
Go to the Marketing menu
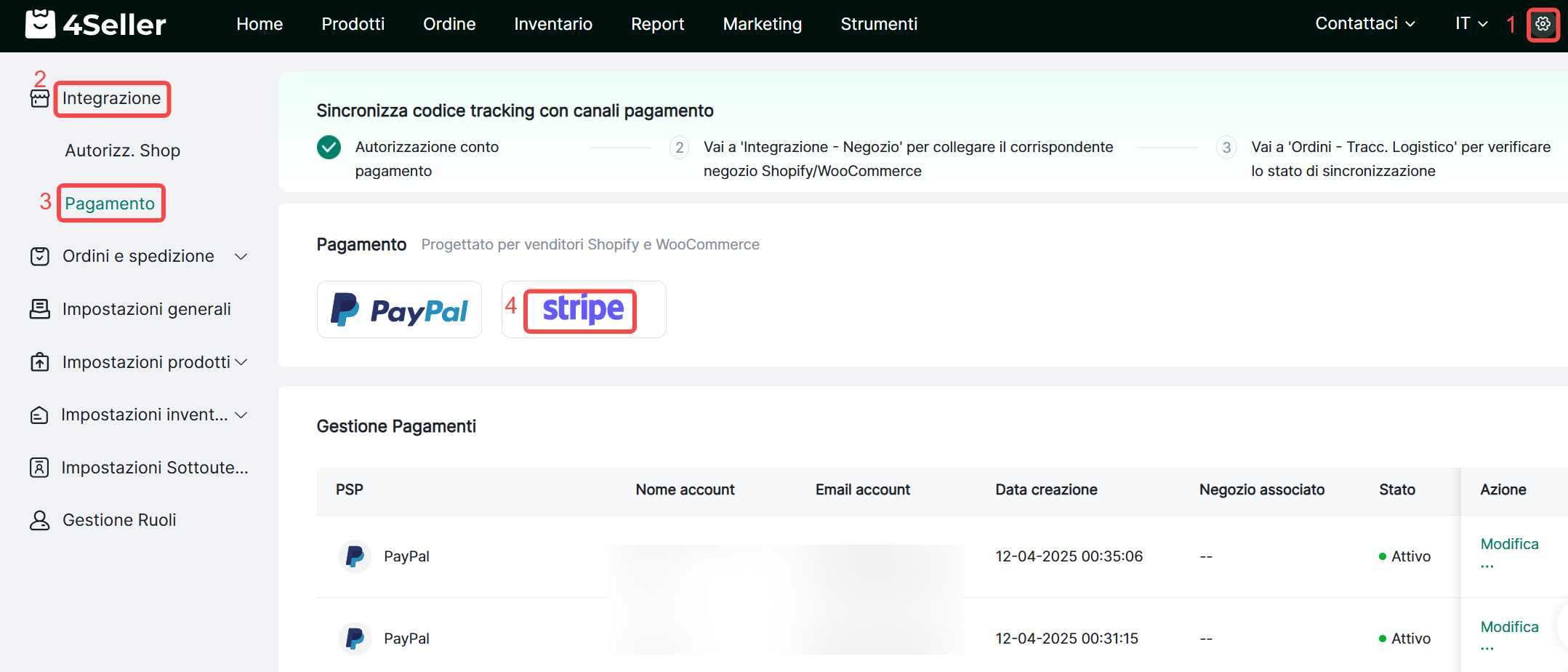coord(762,24)
